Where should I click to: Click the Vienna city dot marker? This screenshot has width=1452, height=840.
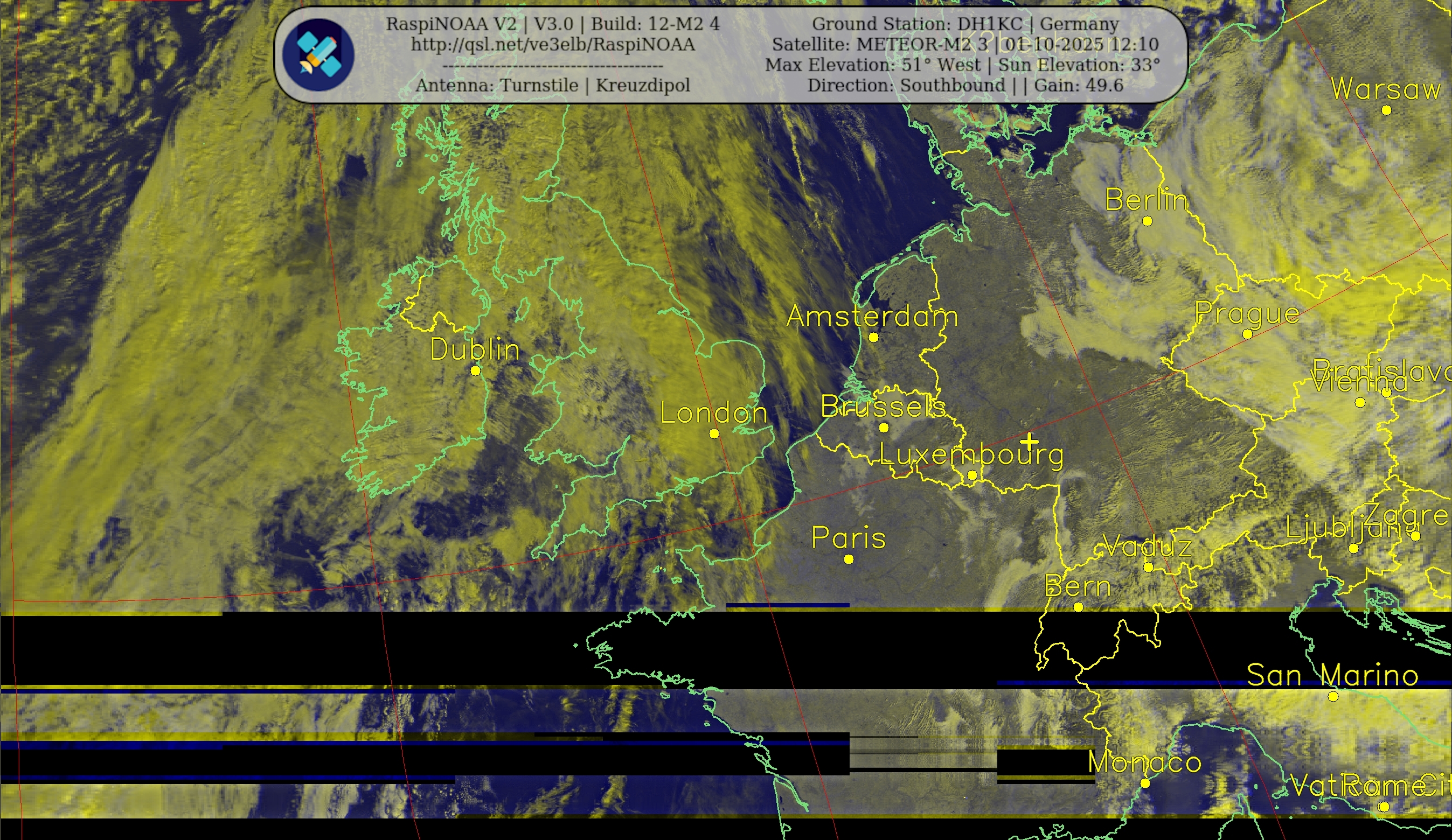tap(1360, 402)
